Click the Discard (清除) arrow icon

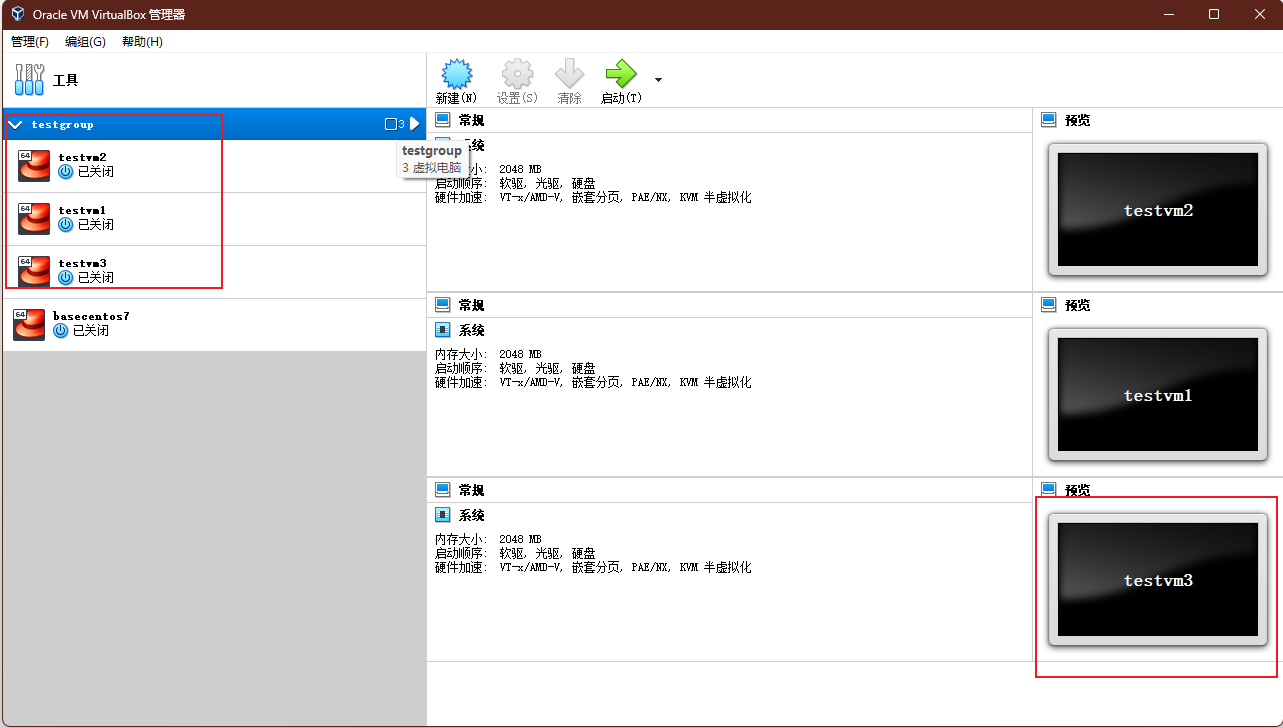pyautogui.click(x=569, y=73)
